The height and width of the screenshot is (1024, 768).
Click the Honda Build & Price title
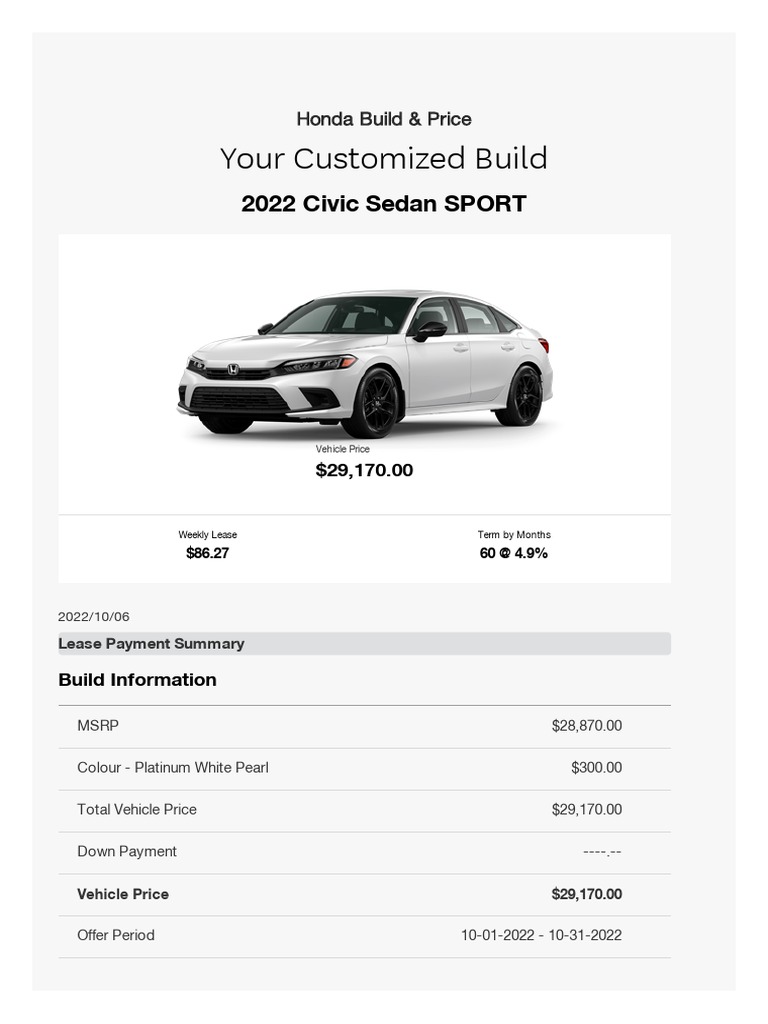click(384, 119)
